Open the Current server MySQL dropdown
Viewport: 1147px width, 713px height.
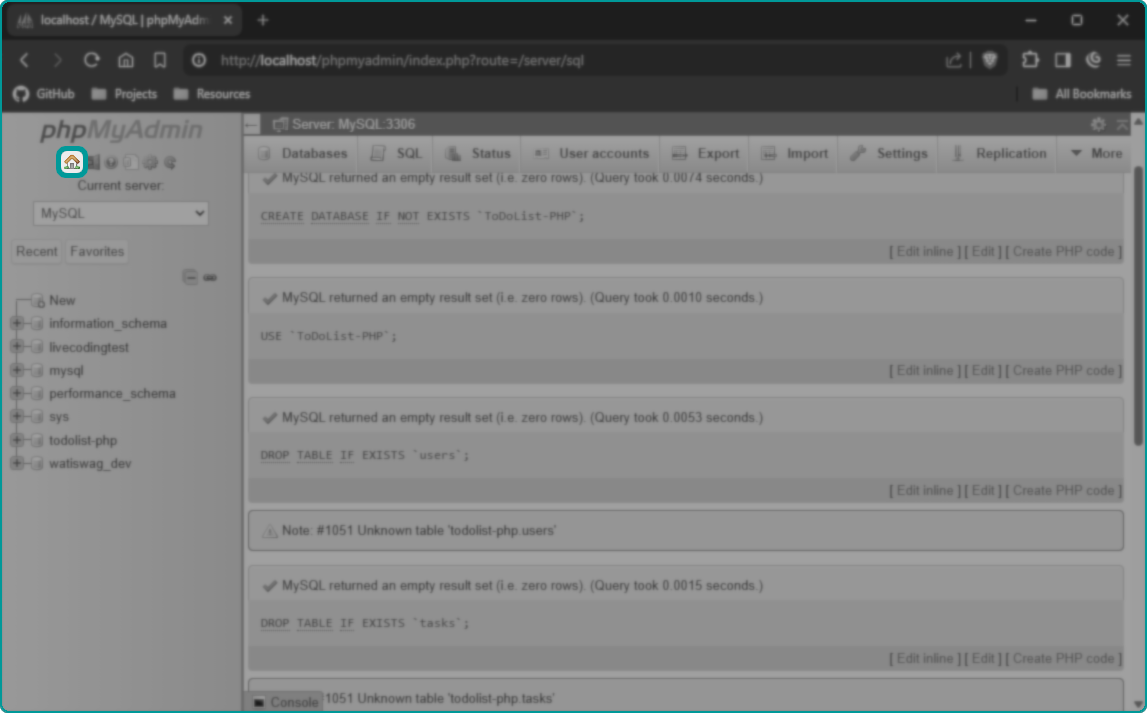pyautogui.click(x=121, y=214)
